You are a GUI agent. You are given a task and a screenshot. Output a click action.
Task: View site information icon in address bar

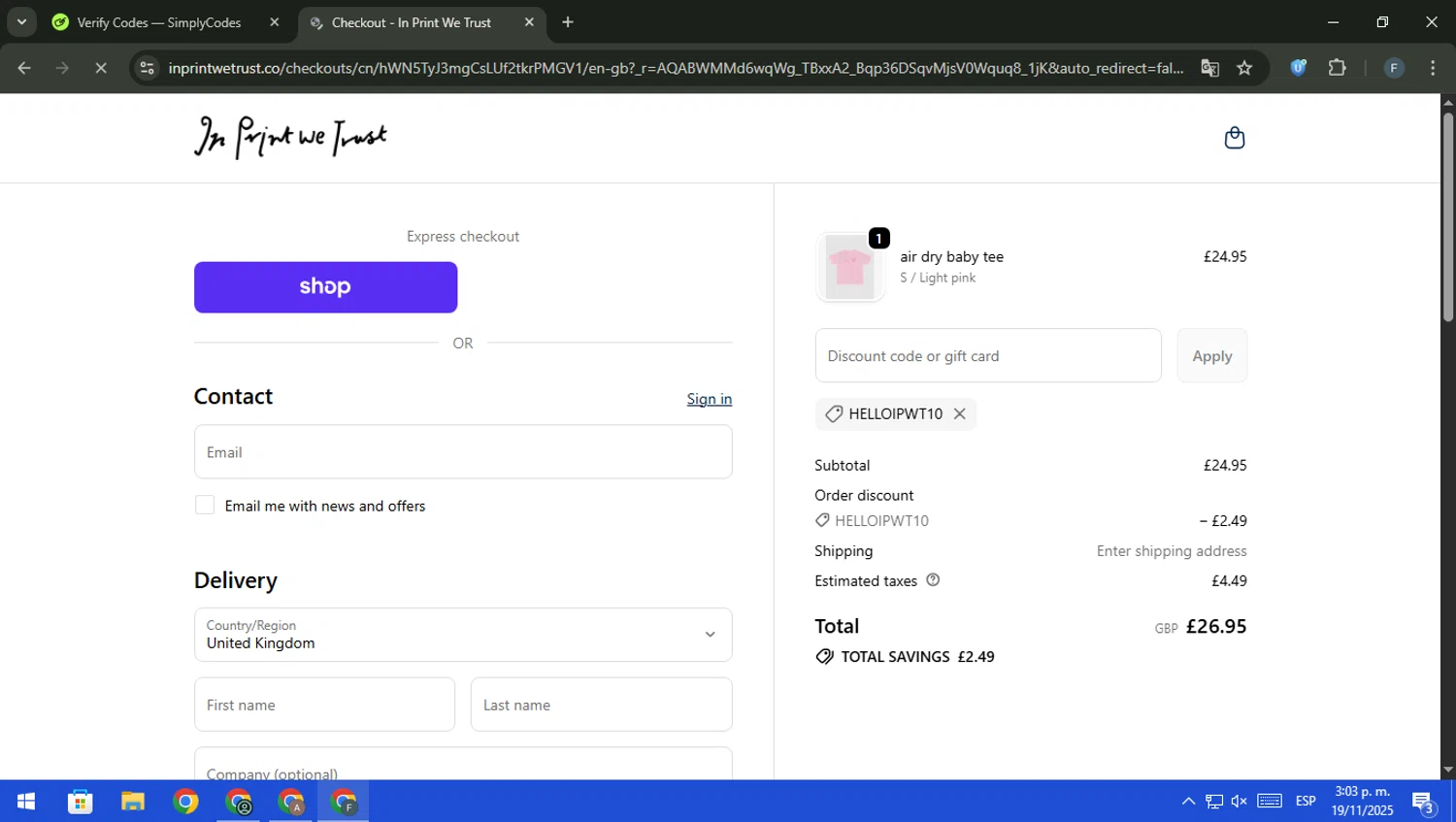click(147, 68)
